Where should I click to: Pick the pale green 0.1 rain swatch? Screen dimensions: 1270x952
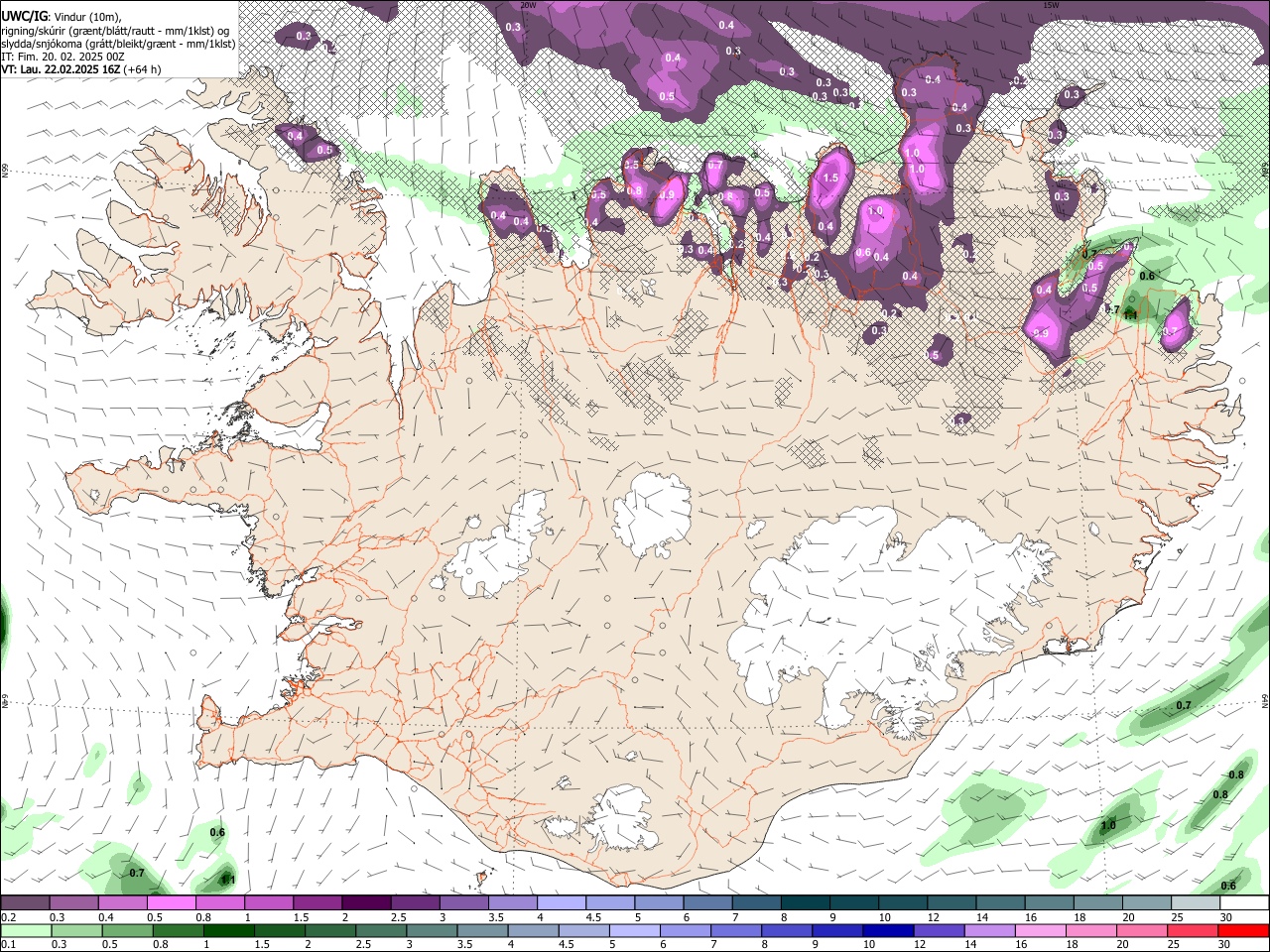coord(25,930)
